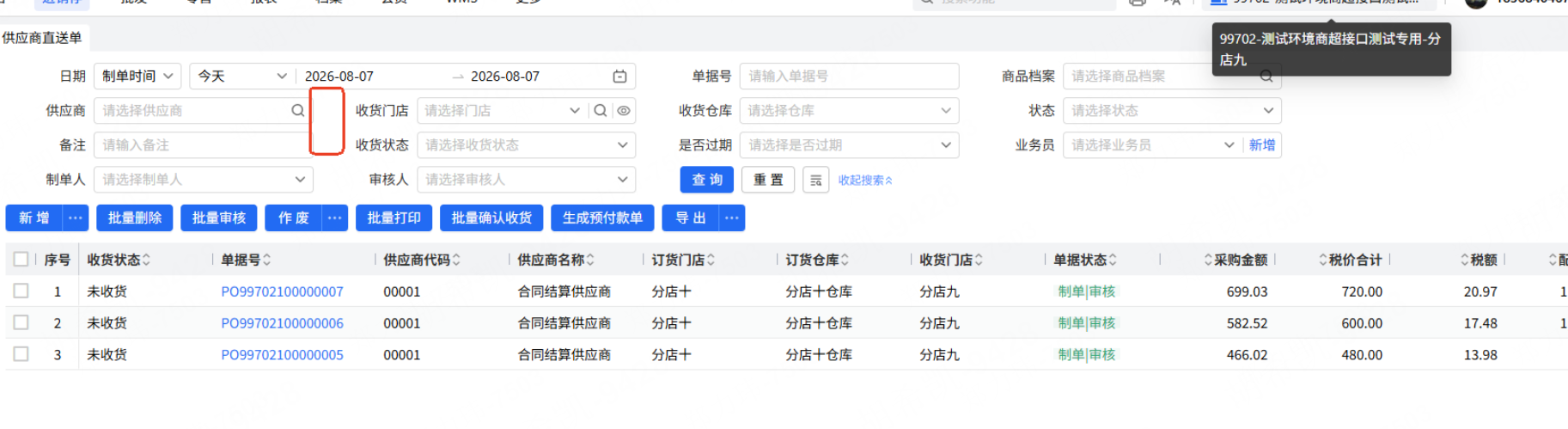Sort by 税价合计 column arrows
1568x429 pixels.
tap(1323, 260)
